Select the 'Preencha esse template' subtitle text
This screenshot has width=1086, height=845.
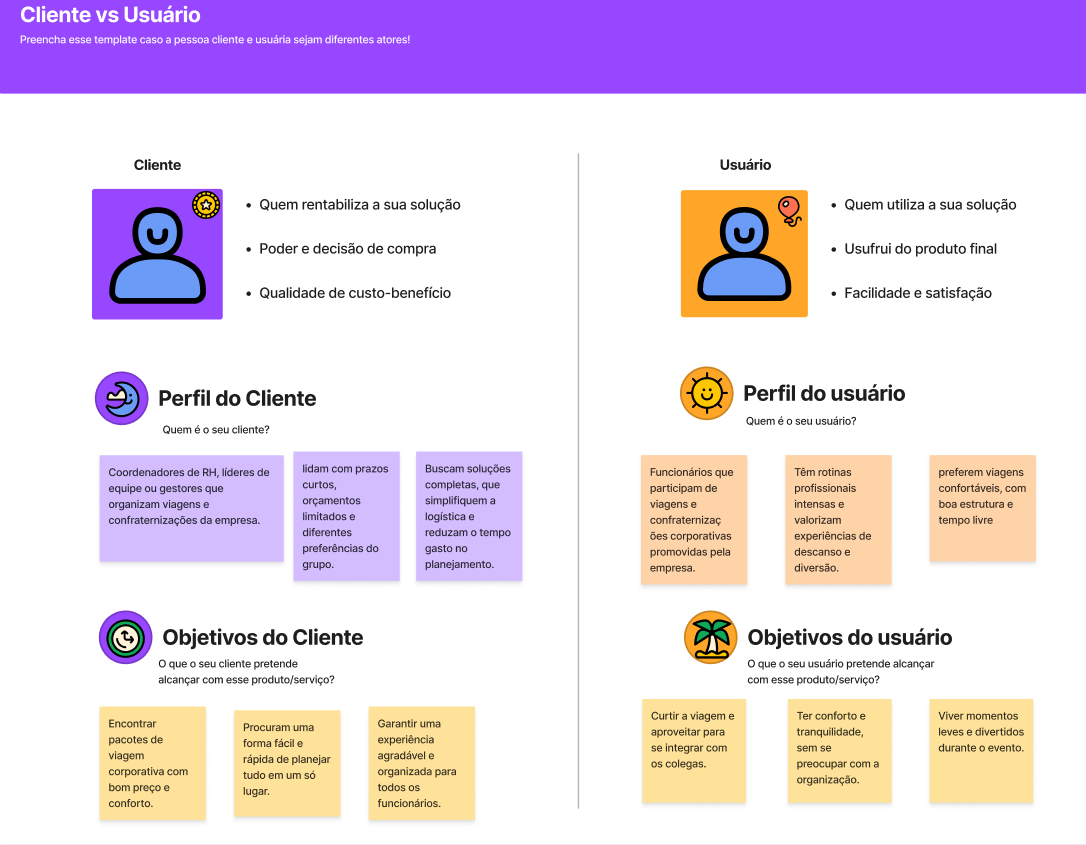pyautogui.click(x=215, y=39)
